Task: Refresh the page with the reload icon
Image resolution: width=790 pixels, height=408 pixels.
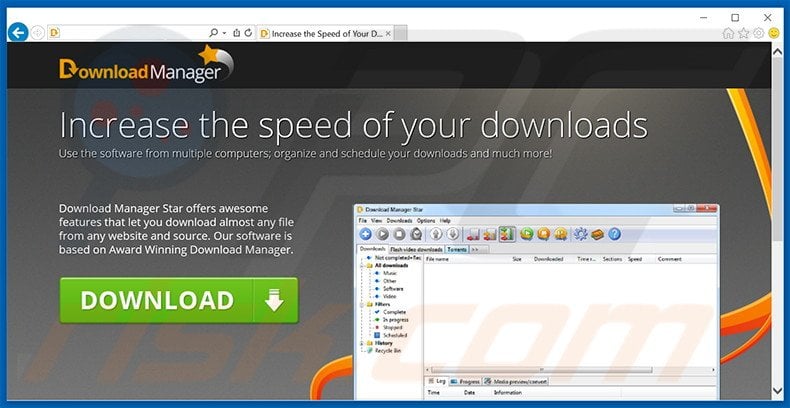Action: coord(248,33)
